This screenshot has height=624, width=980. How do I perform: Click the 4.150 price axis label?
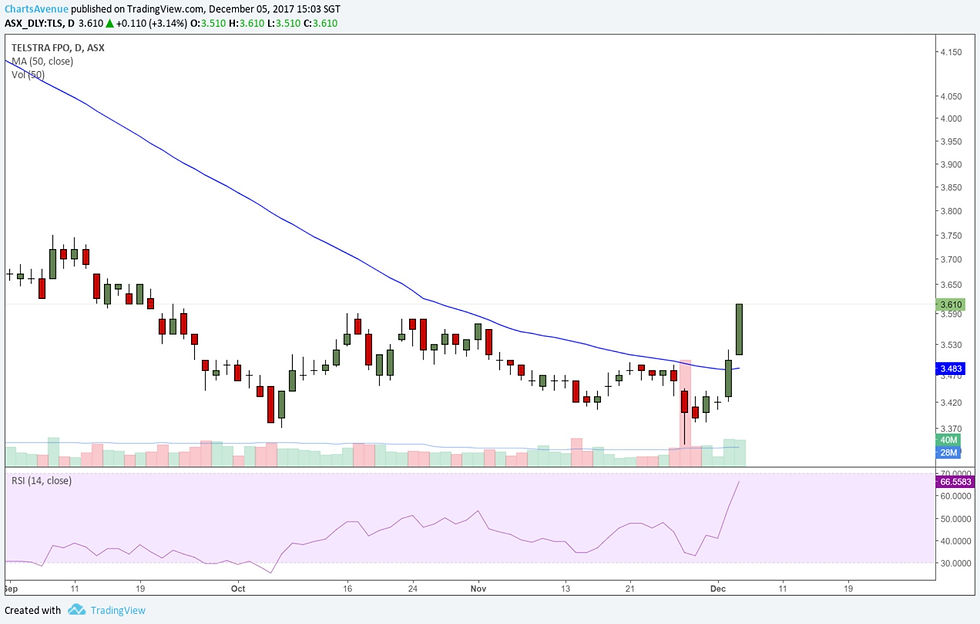click(x=951, y=53)
